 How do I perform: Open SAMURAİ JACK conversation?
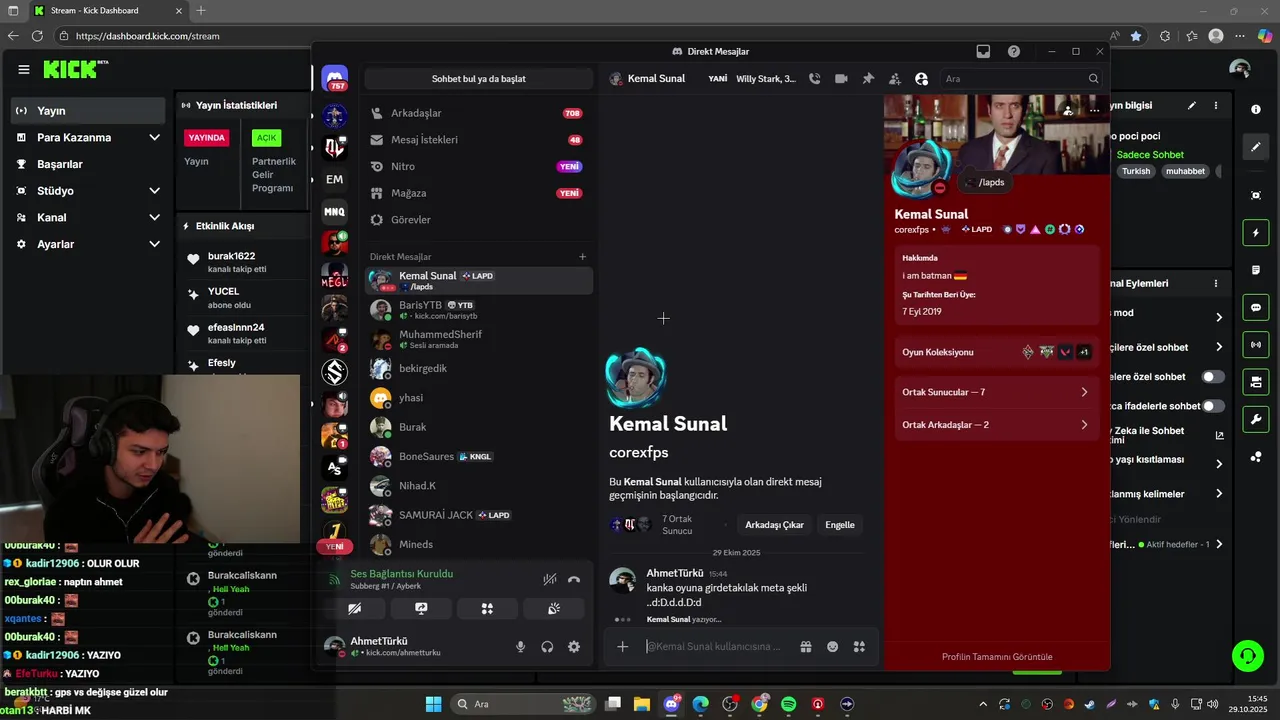point(479,515)
